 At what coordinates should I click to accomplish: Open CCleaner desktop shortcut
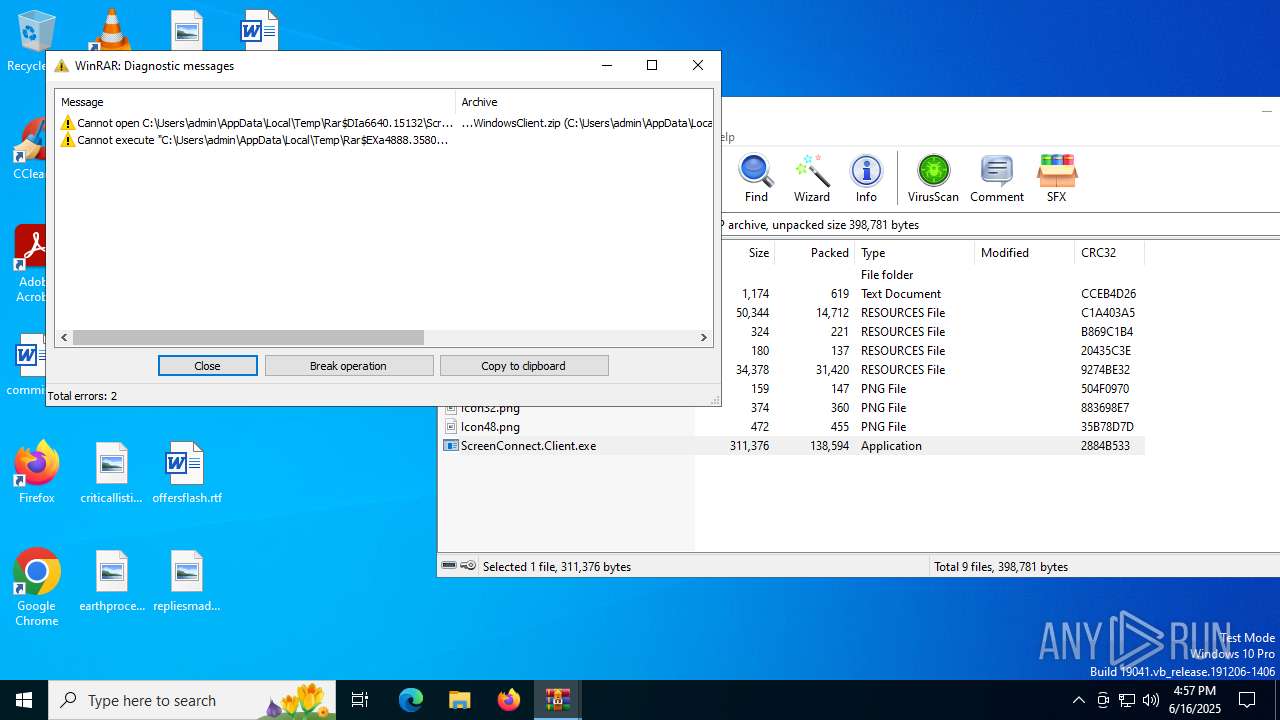coord(31,150)
